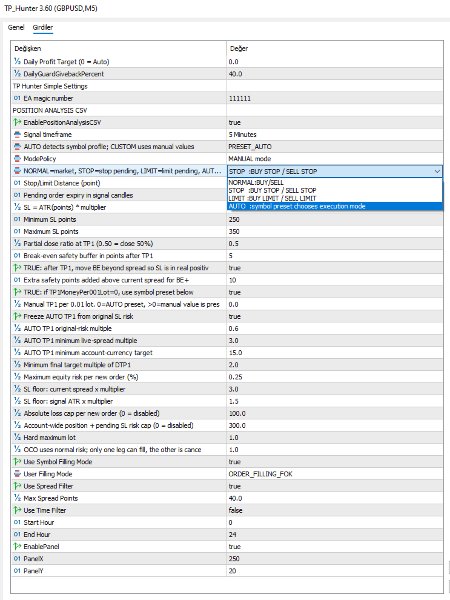Select Minimum final target multiple of DTP1 row
450x600 pixels.
[227, 365]
